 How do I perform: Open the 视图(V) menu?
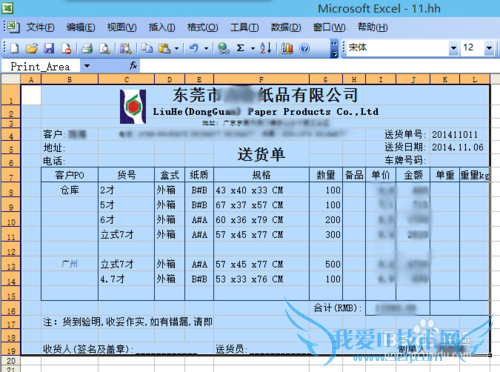coord(122,27)
